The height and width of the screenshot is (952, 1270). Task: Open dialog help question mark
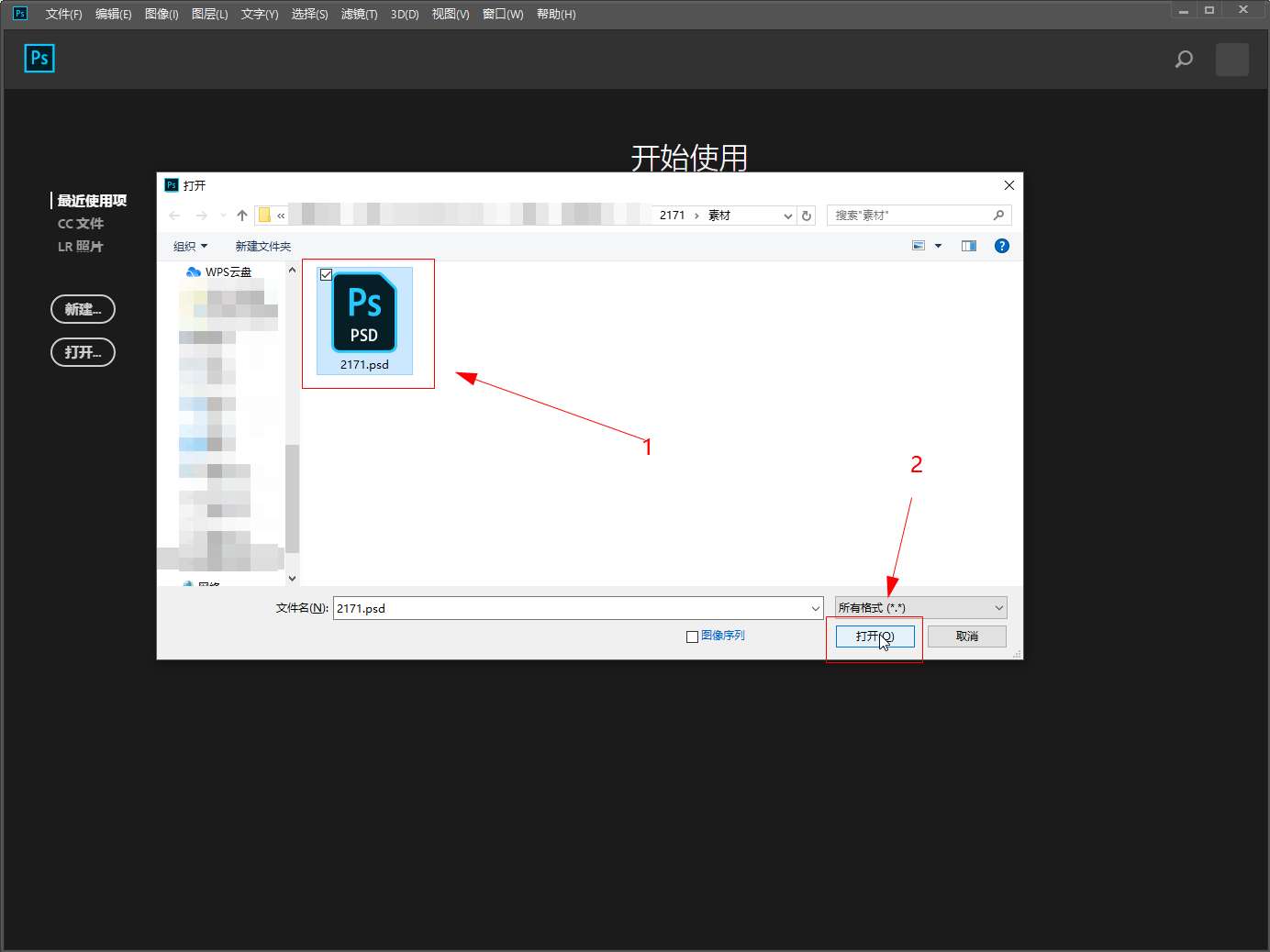tap(1002, 246)
